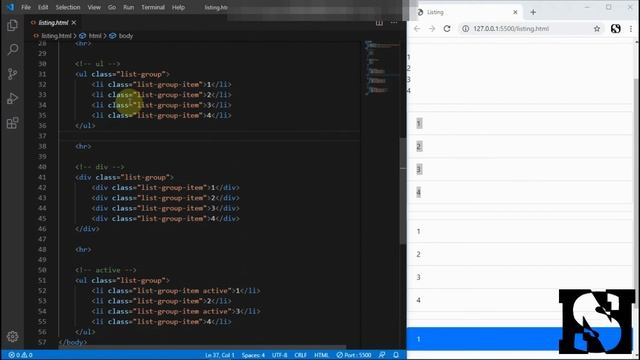This screenshot has height=360, width=640.
Task: Click the browser address bar URL
Action: [x=511, y=29]
